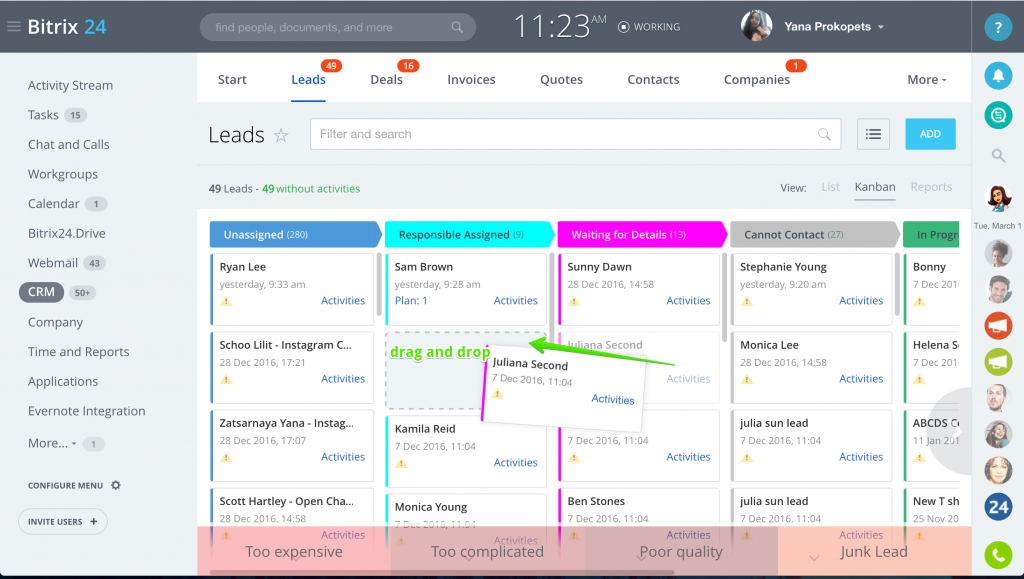Click Yana Prokopets profile avatar
This screenshot has width=1024, height=579.
(756, 26)
